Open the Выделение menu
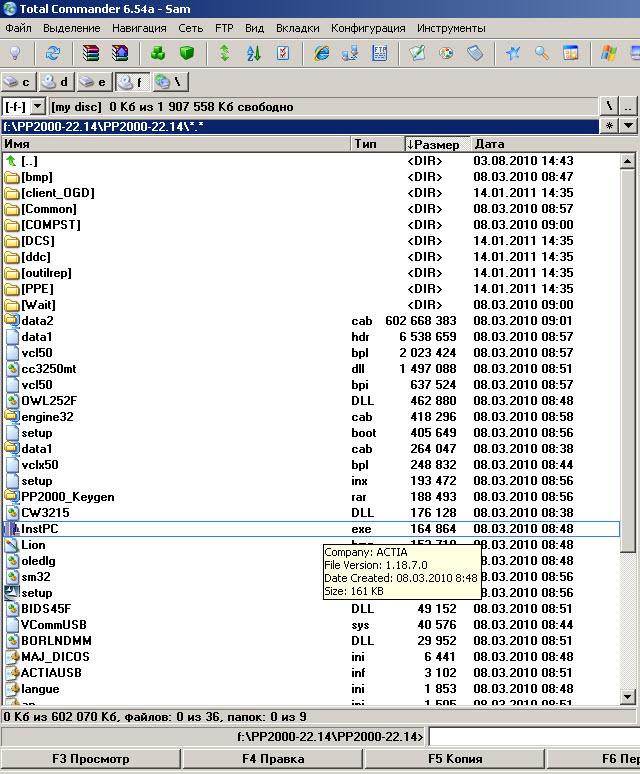This screenshot has width=640, height=774. tap(72, 28)
